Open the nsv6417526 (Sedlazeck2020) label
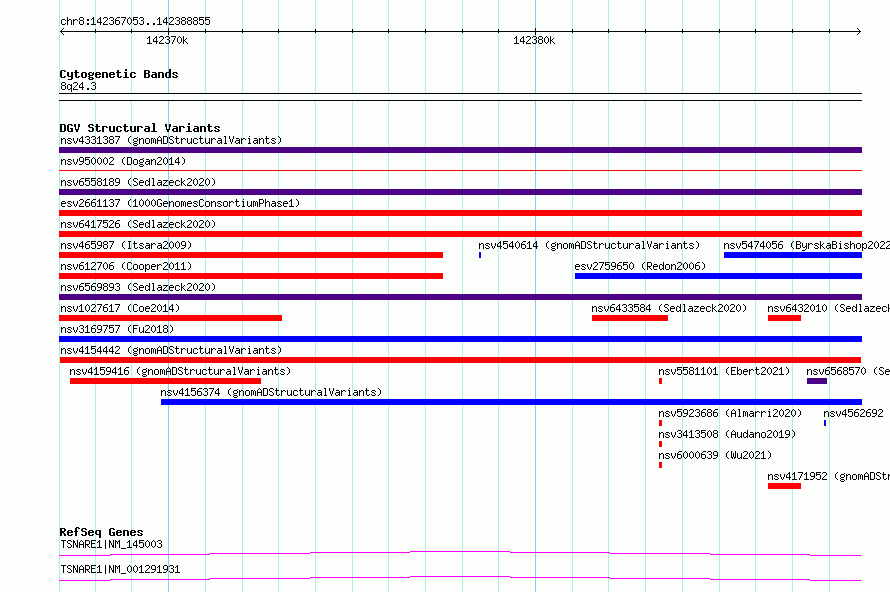 point(138,224)
